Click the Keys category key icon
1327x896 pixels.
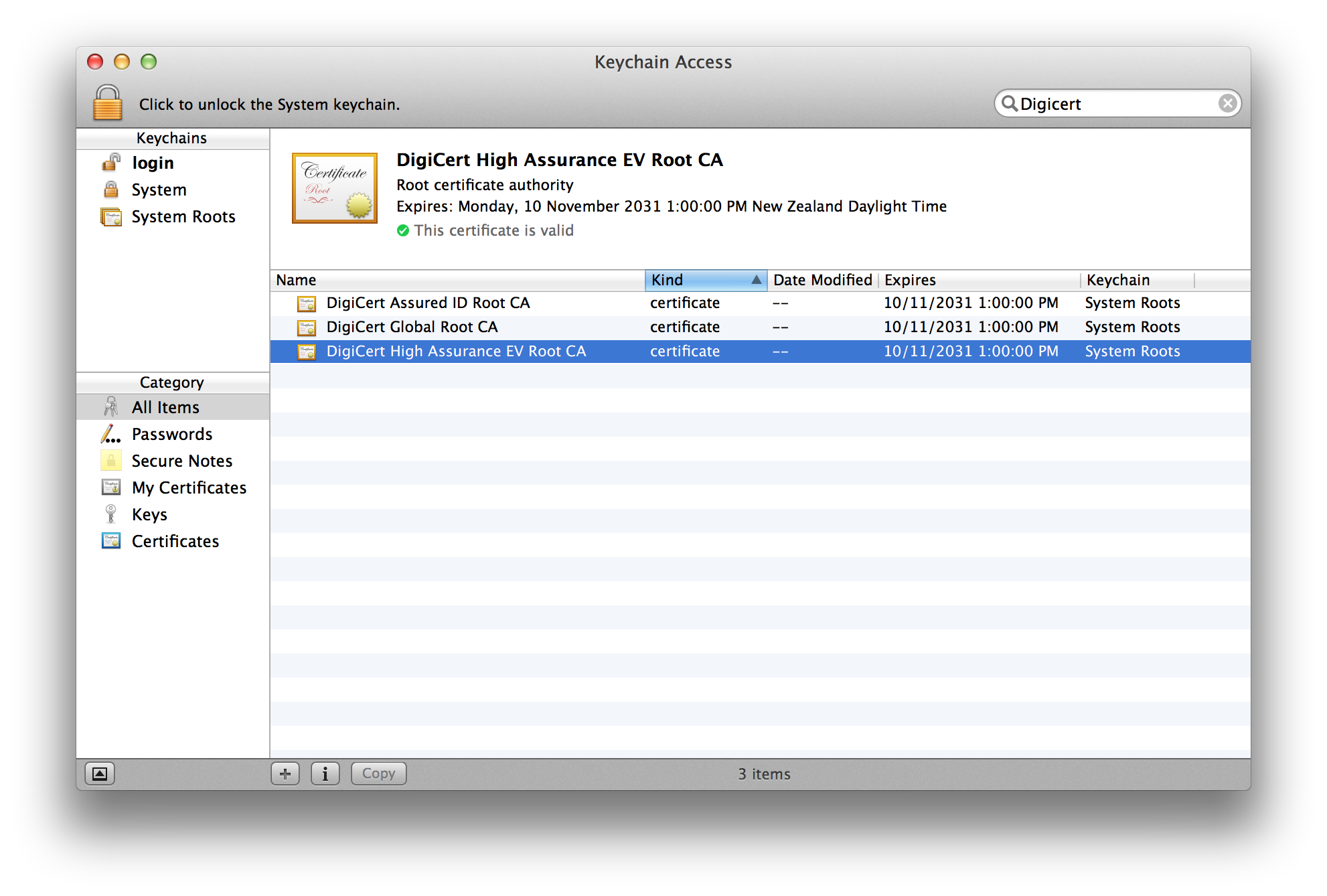(x=111, y=514)
